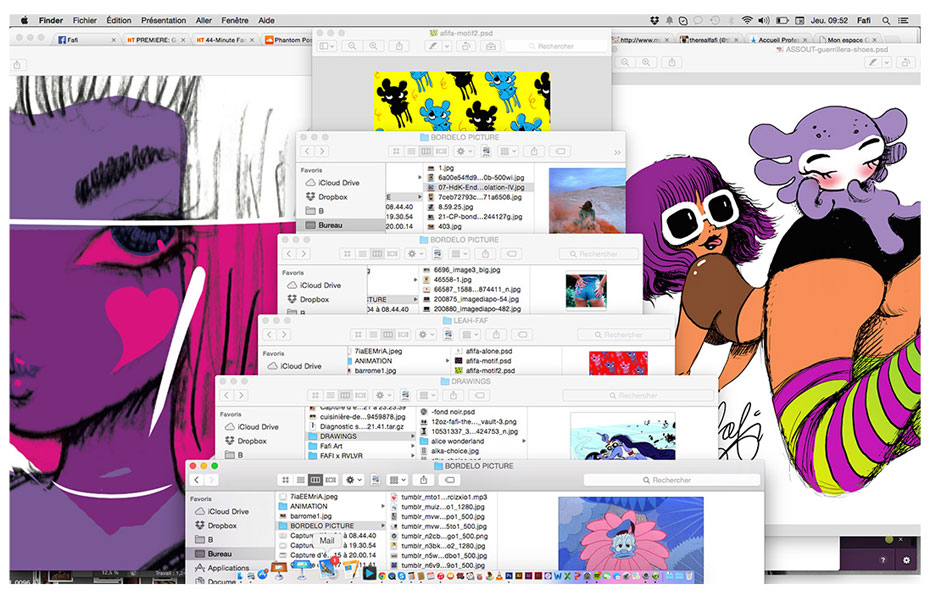This screenshot has width=930, height=600.
Task: Switch to Mon espace browser tab
Action: pos(848,40)
